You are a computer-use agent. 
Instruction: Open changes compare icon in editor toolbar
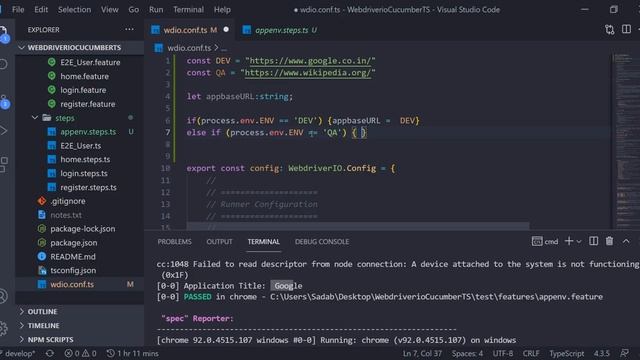click(x=609, y=29)
